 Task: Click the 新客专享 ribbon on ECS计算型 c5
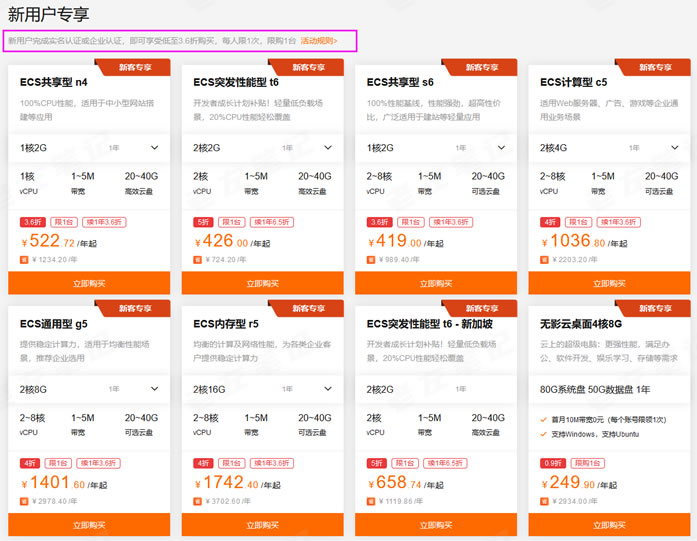(655, 67)
